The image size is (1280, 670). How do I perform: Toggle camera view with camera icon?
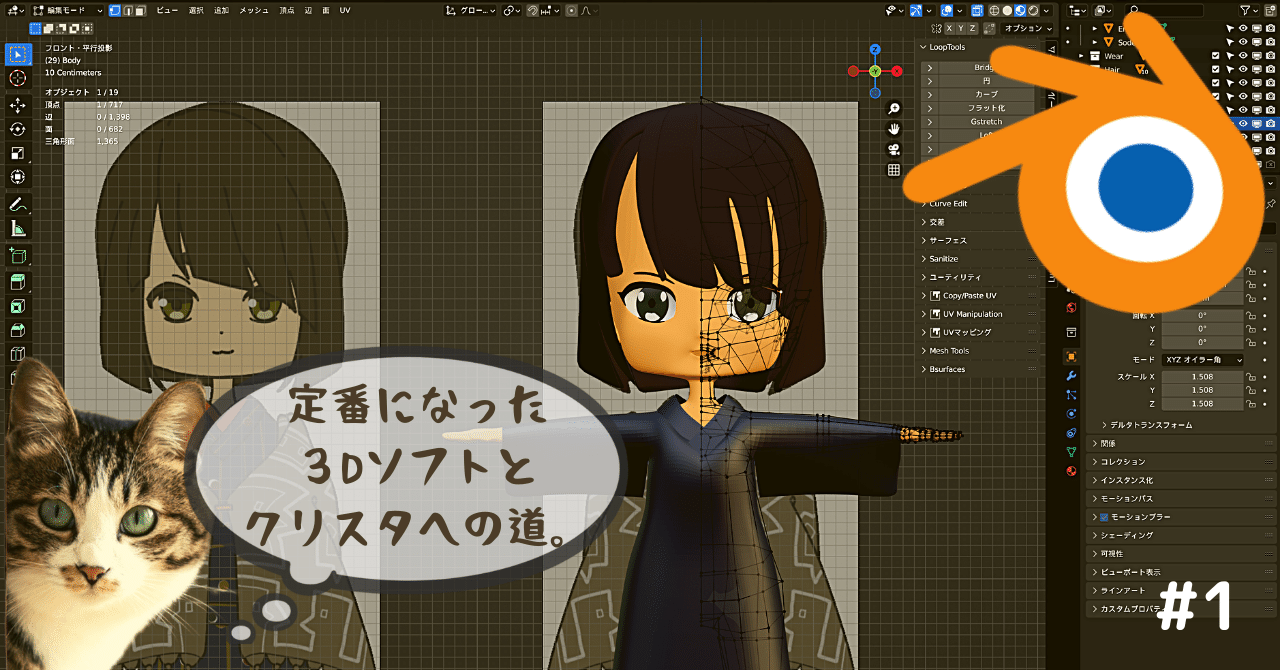click(894, 150)
